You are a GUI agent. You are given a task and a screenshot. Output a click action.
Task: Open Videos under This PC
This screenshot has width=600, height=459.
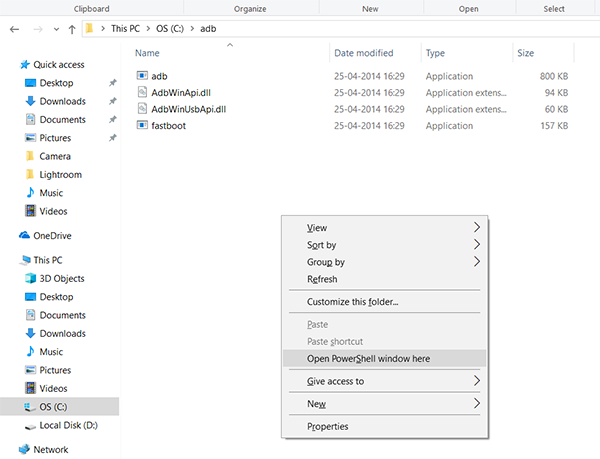click(x=53, y=388)
